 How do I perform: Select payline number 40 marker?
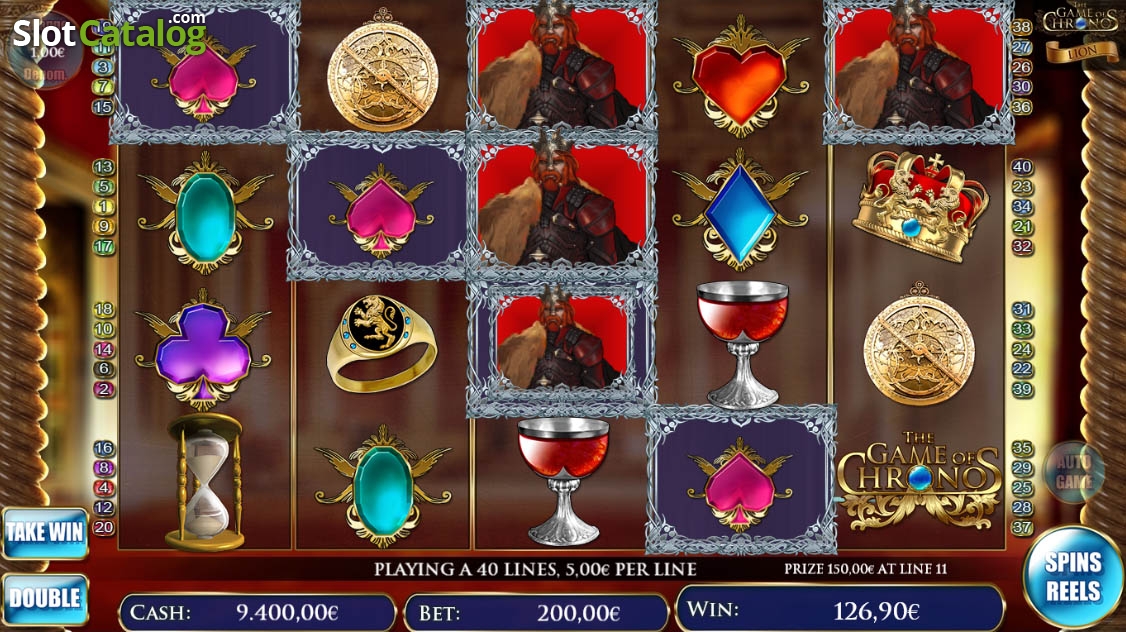pyautogui.click(x=1022, y=167)
